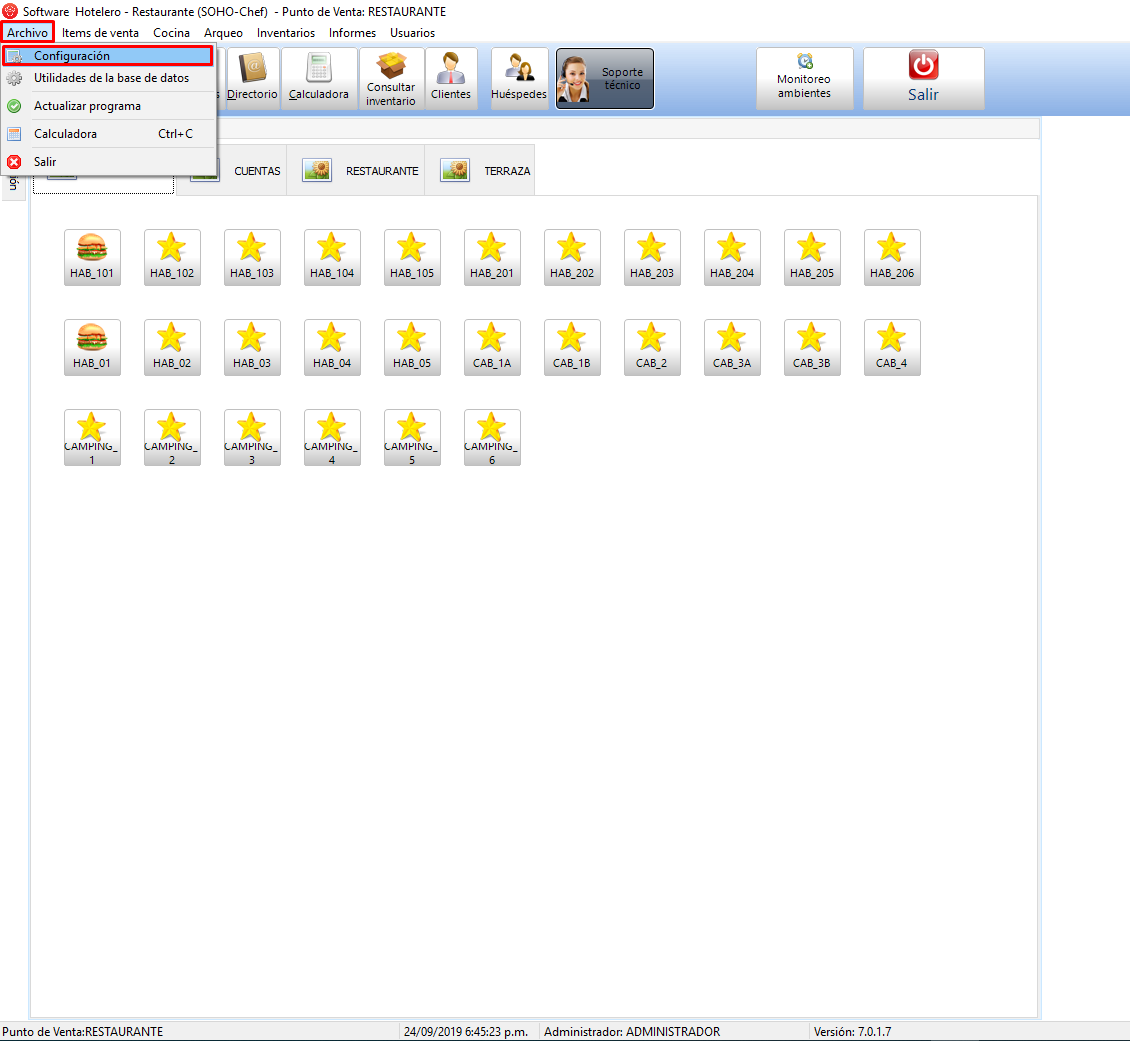The image size is (1130, 1041).
Task: Switch to the CUENTAS tab
Action: click(x=237, y=171)
